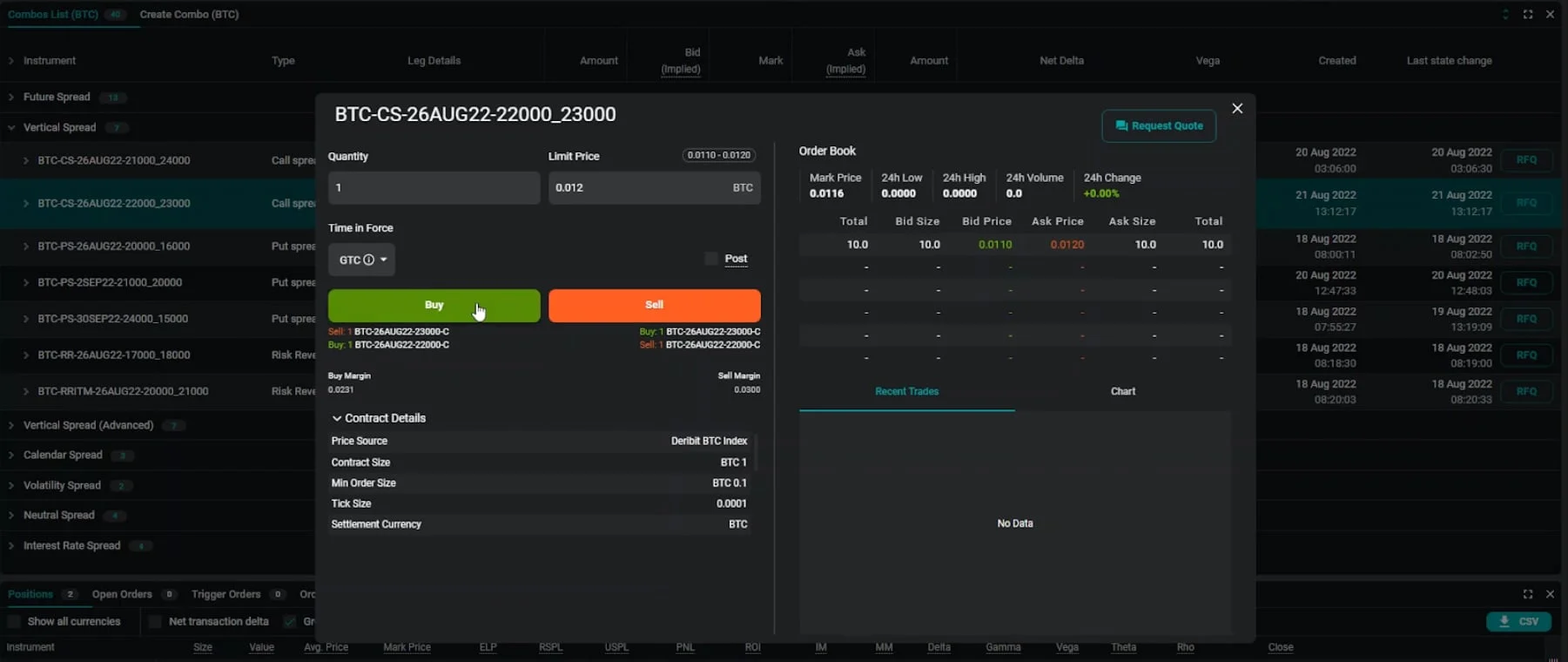
Task: Click the Request Quote button
Action: click(x=1159, y=125)
